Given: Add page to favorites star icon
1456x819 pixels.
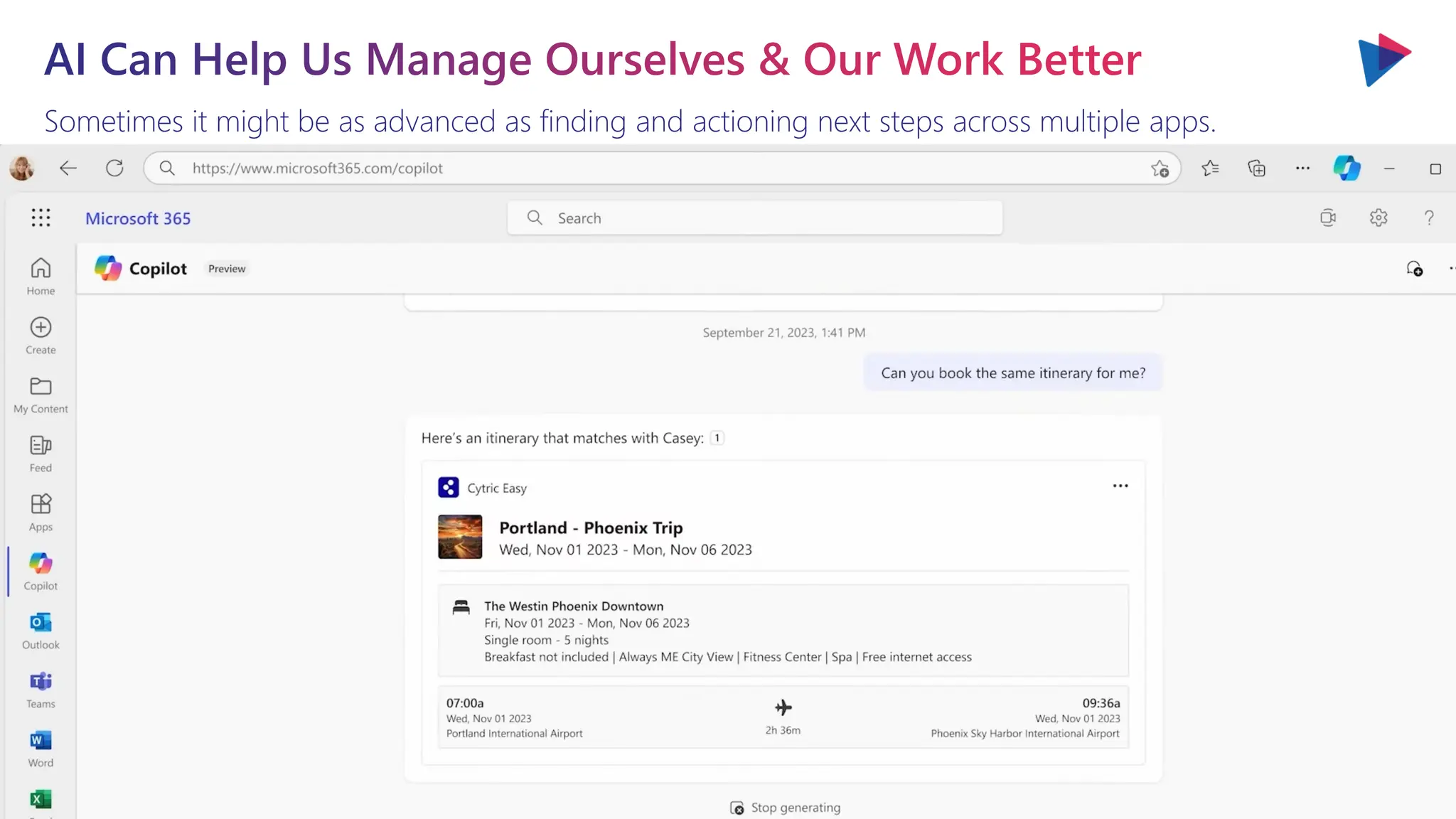Looking at the screenshot, I should click(x=1160, y=168).
